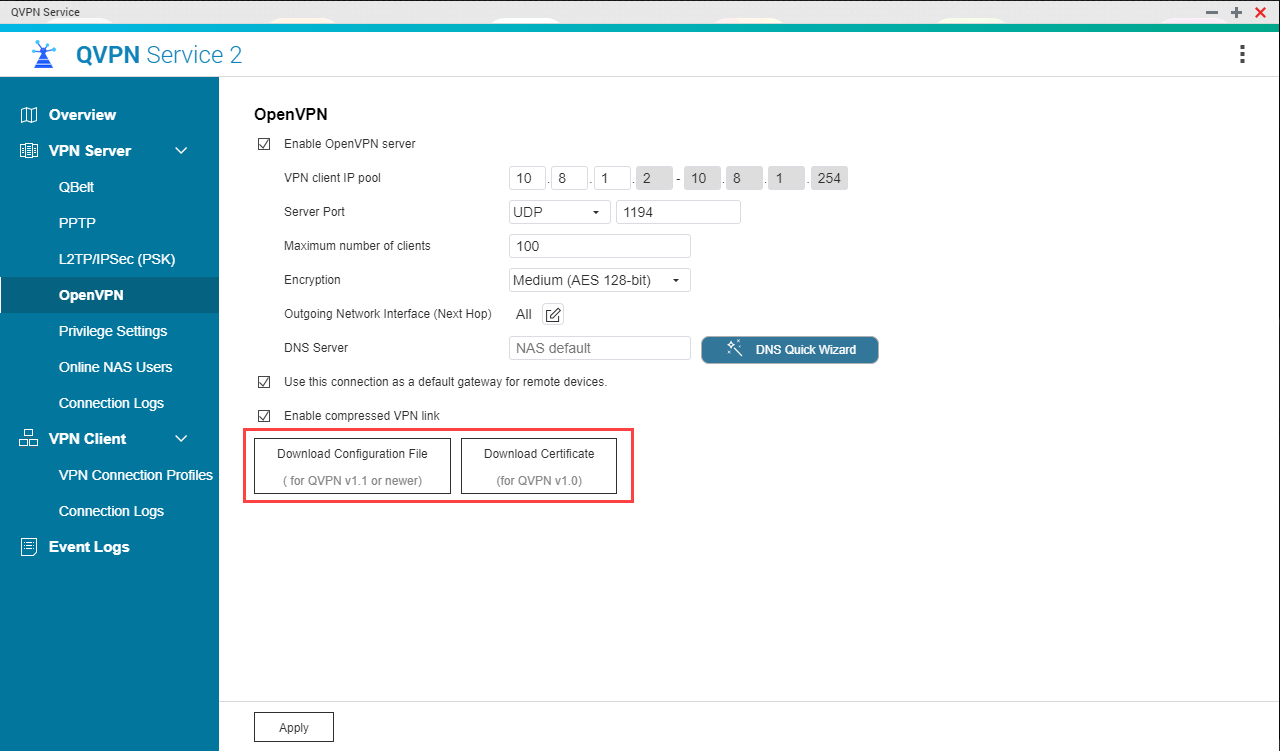The image size is (1280, 751).
Task: Click first octet of VPN client IP pool
Action: (527, 179)
